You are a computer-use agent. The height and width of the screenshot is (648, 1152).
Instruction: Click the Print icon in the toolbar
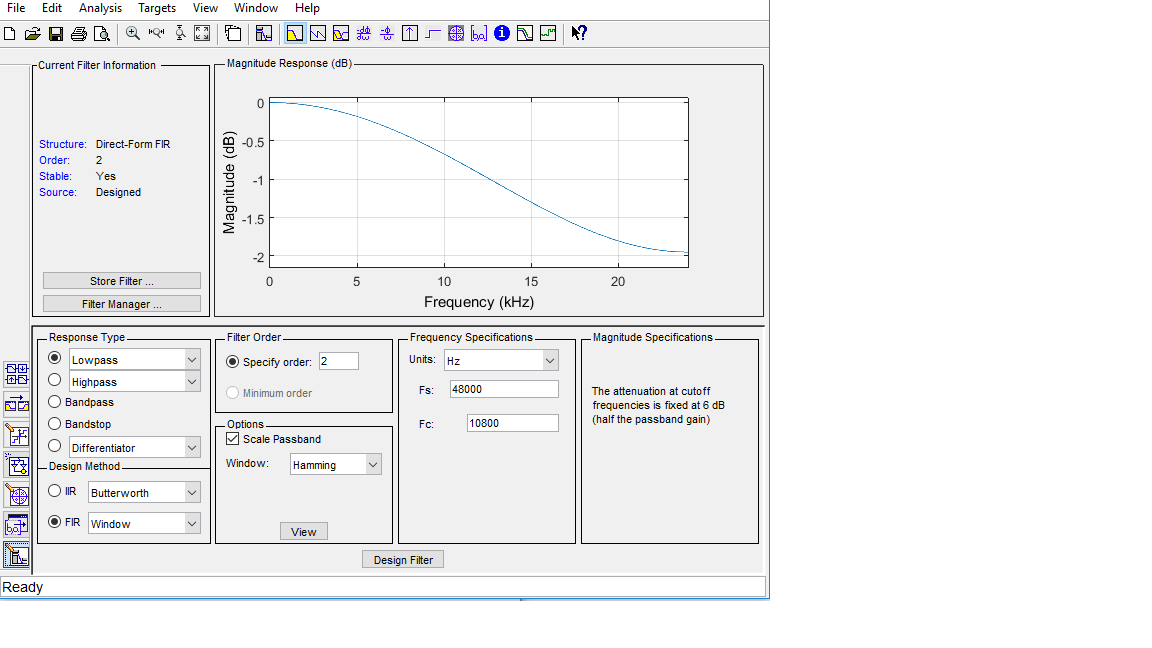(x=79, y=33)
